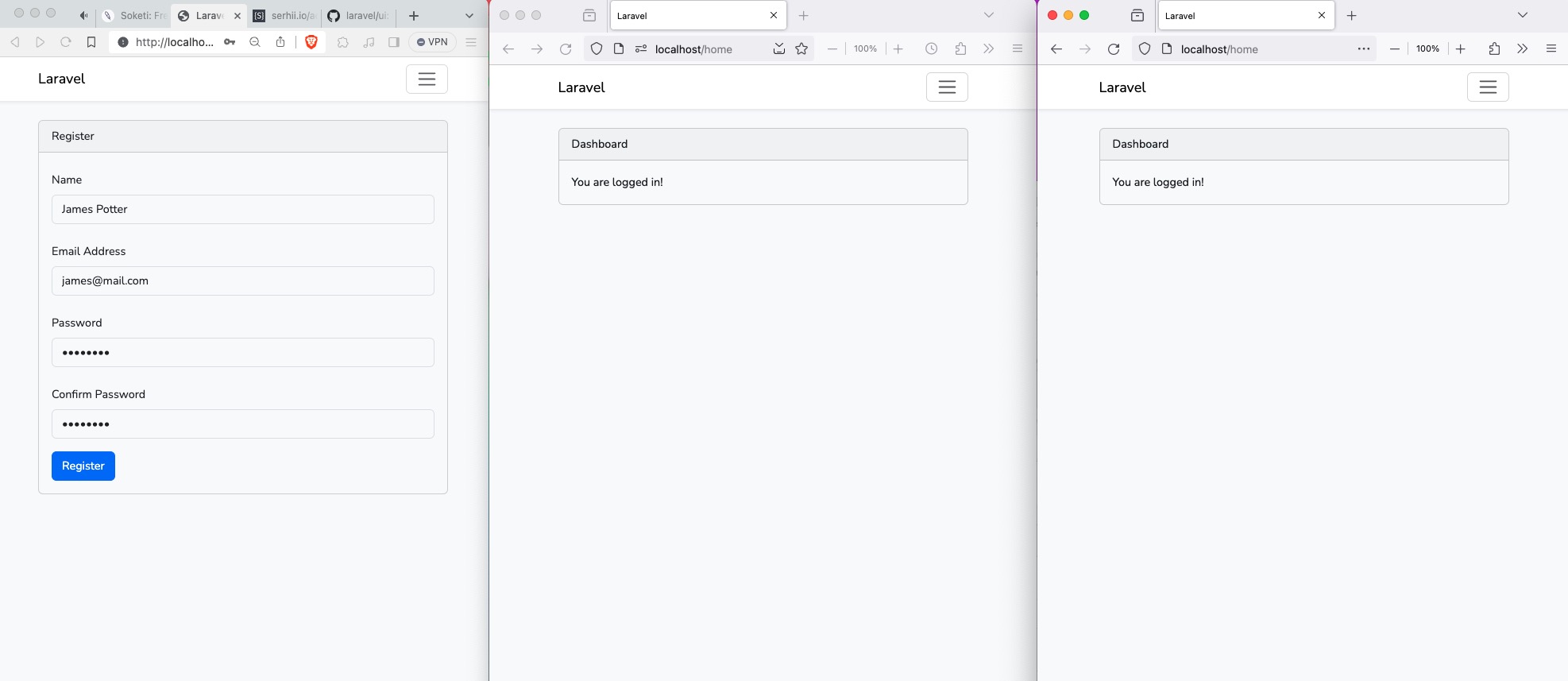Close the Laravel tab in the right Firefox window

pyautogui.click(x=1322, y=15)
